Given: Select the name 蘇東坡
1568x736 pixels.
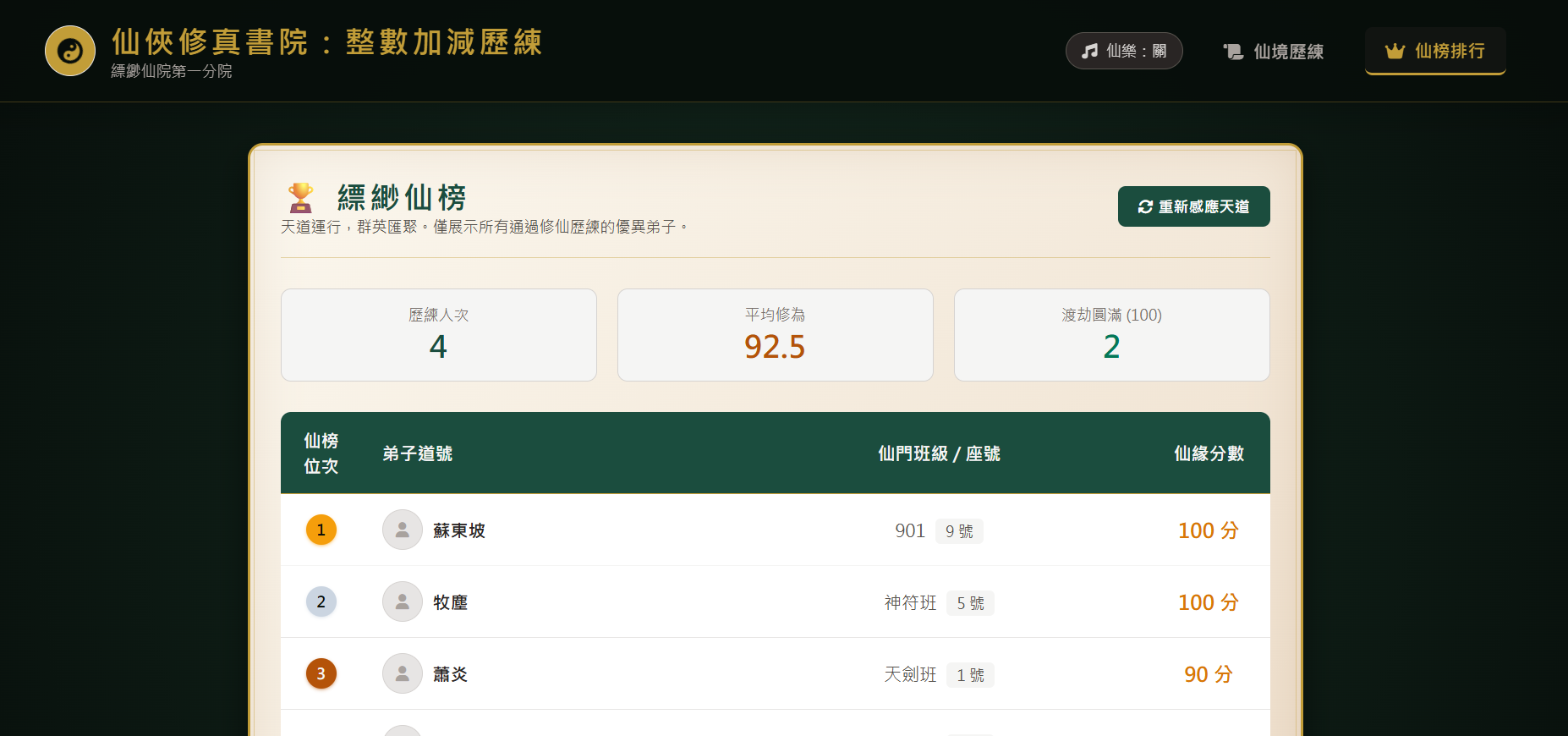Looking at the screenshot, I should [x=459, y=530].
